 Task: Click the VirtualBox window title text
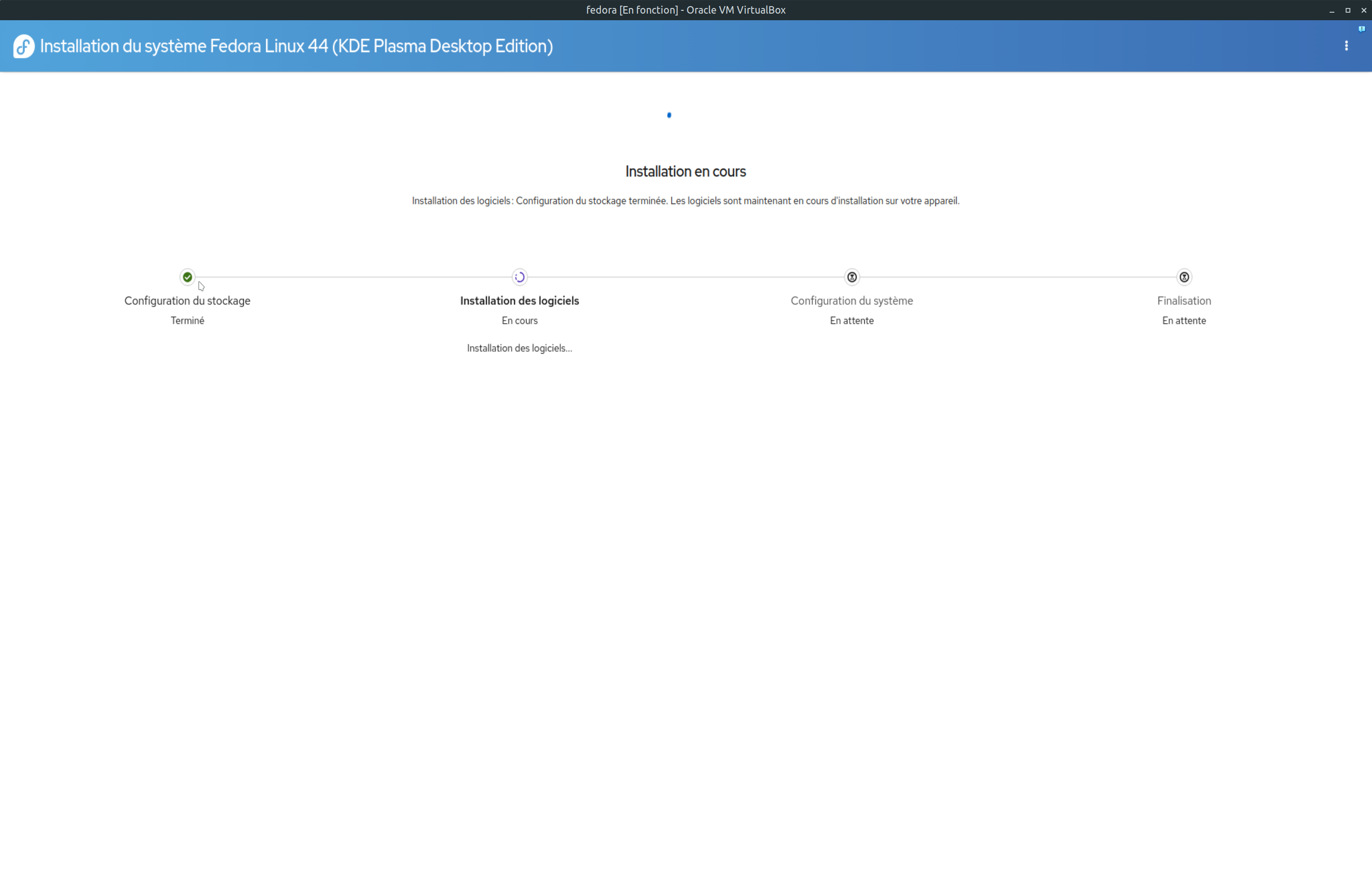pyautogui.click(x=686, y=10)
